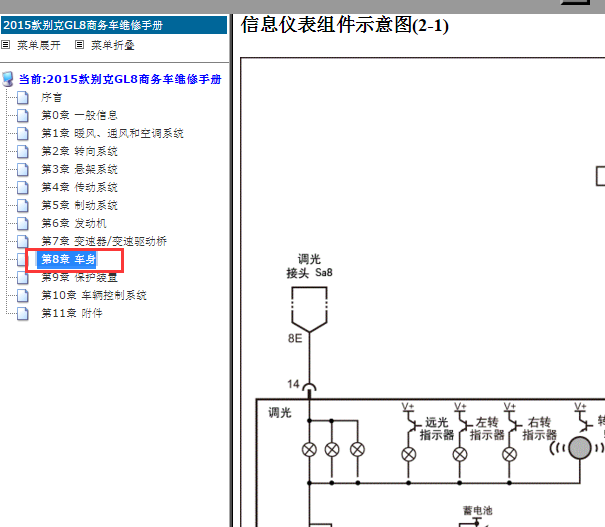The image size is (605, 527).
Task: Click the page icon beside 第1章 暖风
Action: pos(23,133)
